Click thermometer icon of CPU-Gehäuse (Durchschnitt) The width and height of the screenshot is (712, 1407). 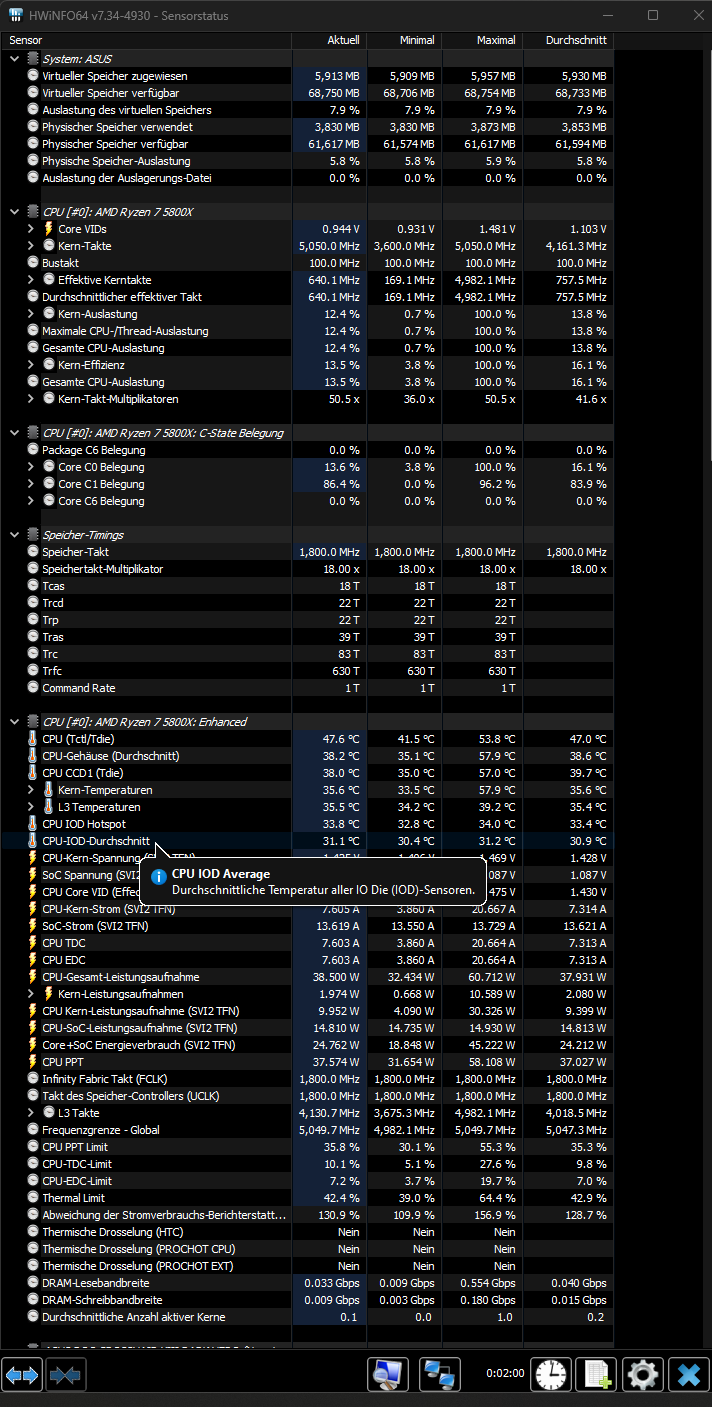coord(33,756)
